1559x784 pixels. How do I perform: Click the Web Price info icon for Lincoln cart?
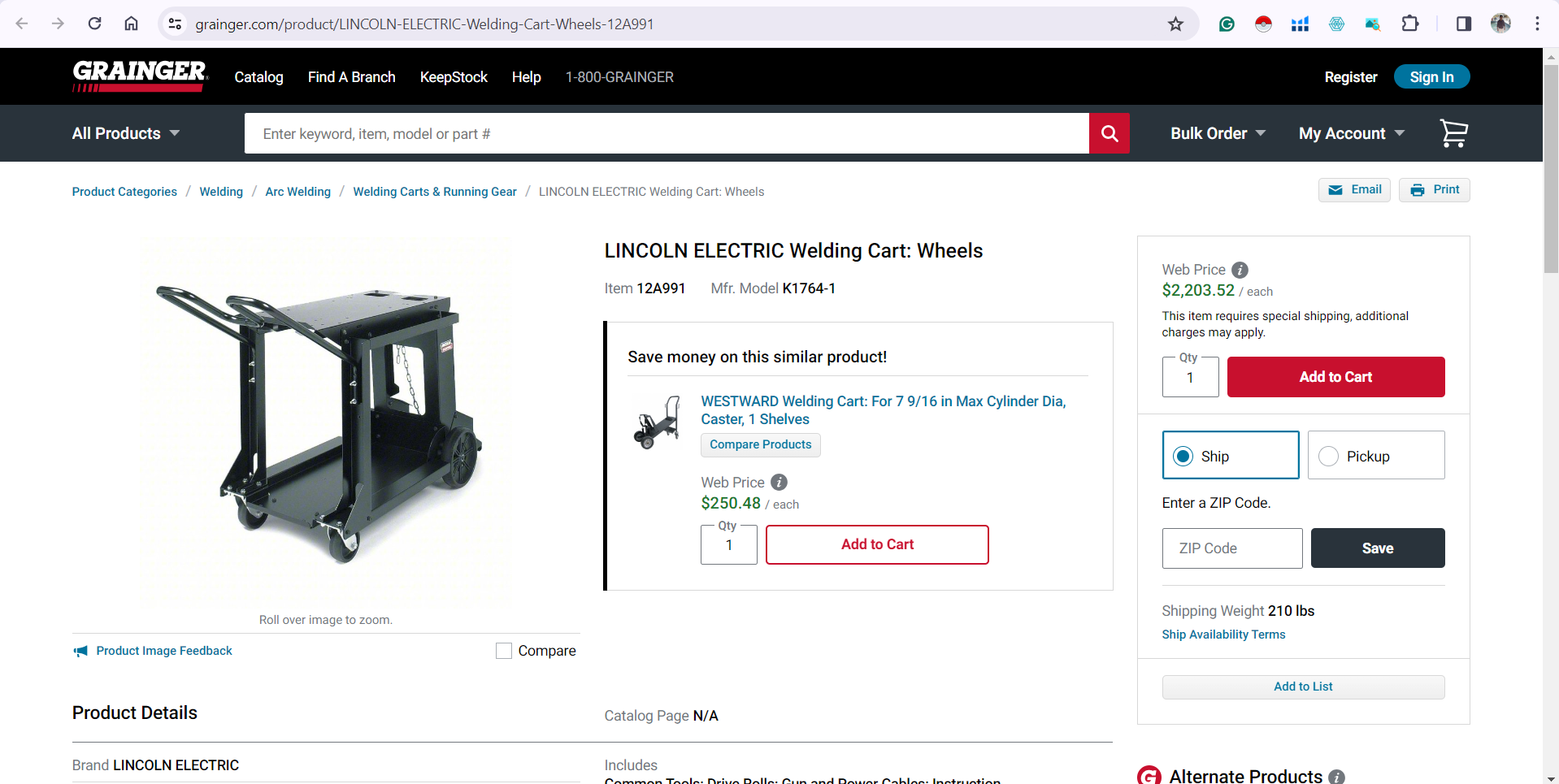tap(1240, 270)
